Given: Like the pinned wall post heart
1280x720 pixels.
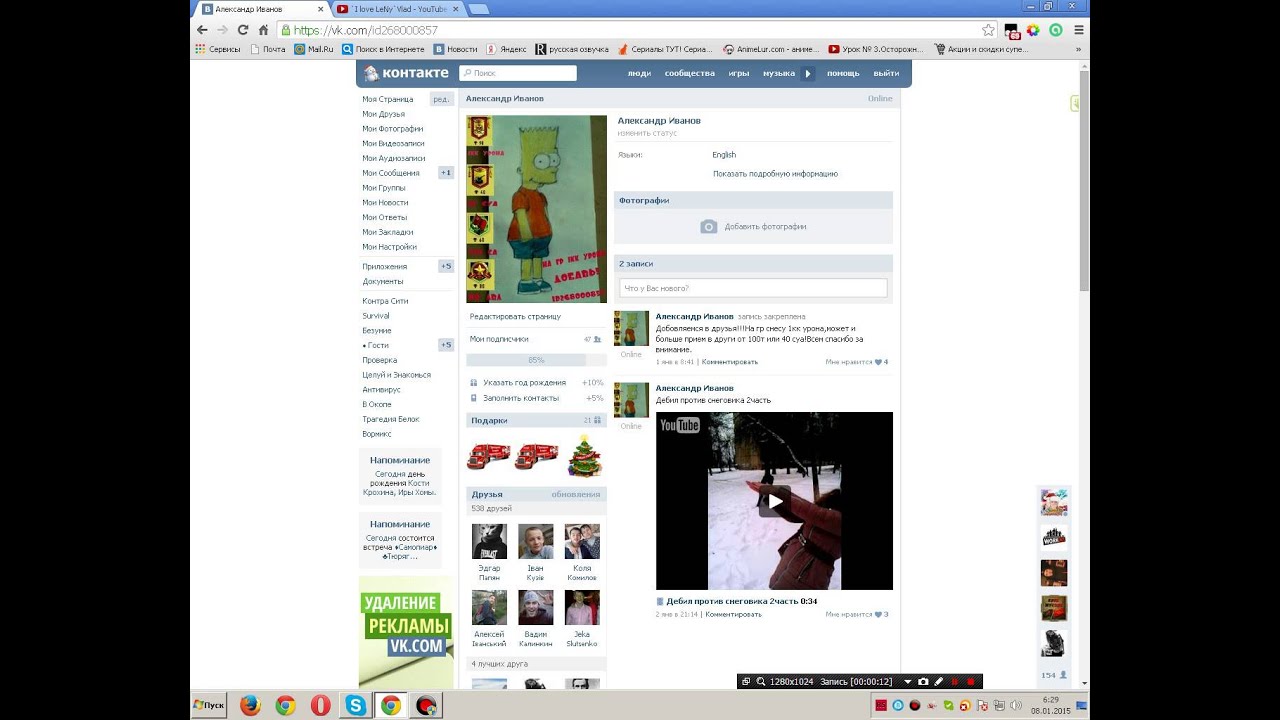Looking at the screenshot, I should [878, 362].
